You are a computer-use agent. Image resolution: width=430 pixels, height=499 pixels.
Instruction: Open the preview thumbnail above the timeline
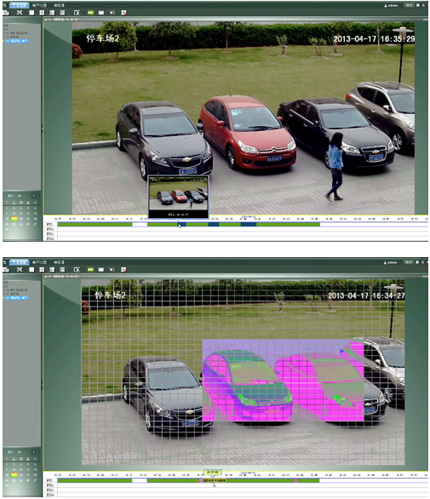[x=178, y=197]
